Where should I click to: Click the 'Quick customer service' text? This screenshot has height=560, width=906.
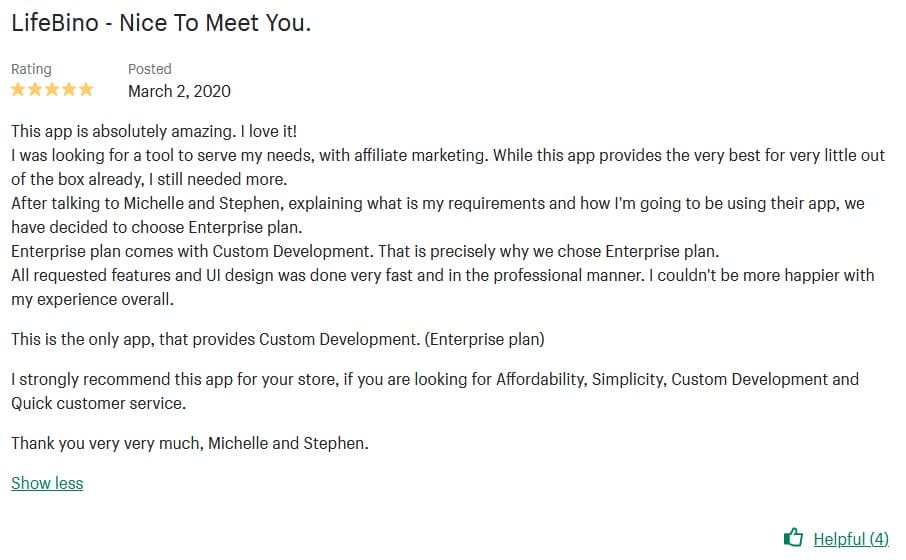point(98,403)
